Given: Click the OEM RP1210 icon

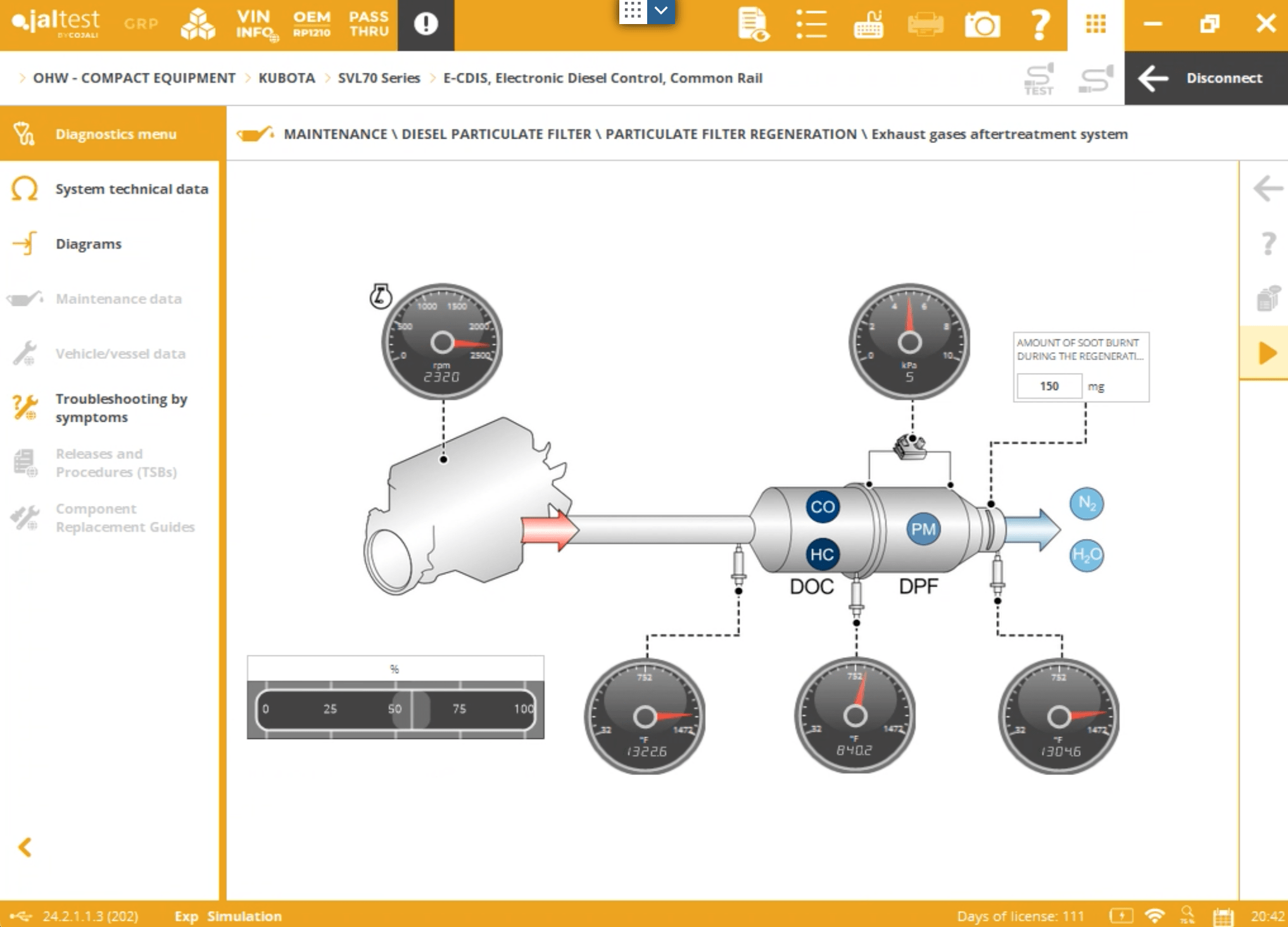Looking at the screenshot, I should (312, 25).
